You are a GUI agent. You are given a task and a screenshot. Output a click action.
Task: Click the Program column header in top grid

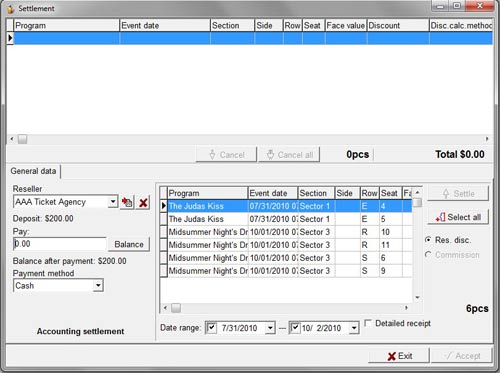pyautogui.click(x=66, y=26)
